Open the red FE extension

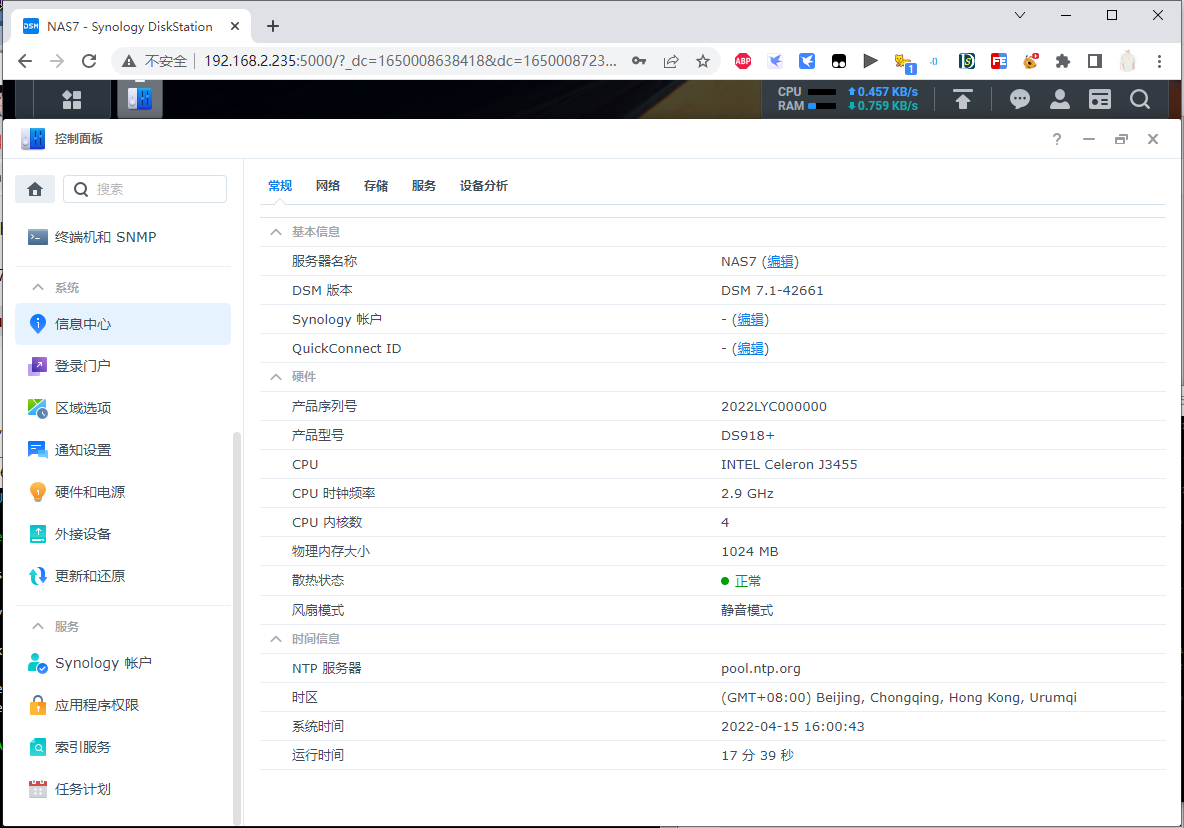999,61
